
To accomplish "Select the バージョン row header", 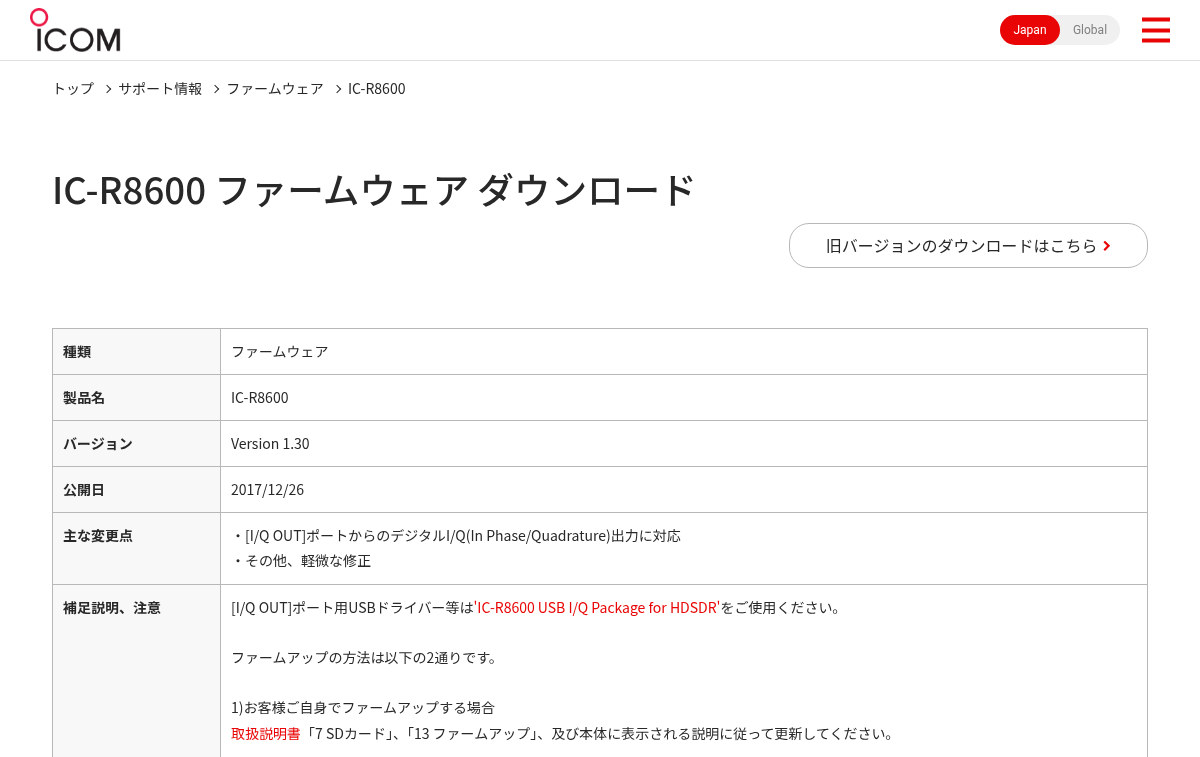I will click(136, 443).
